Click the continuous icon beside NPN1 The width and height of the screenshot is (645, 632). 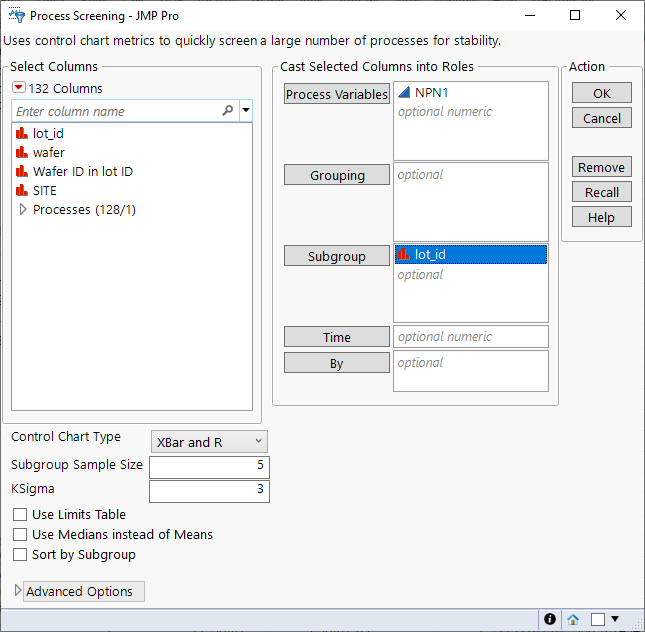point(404,92)
